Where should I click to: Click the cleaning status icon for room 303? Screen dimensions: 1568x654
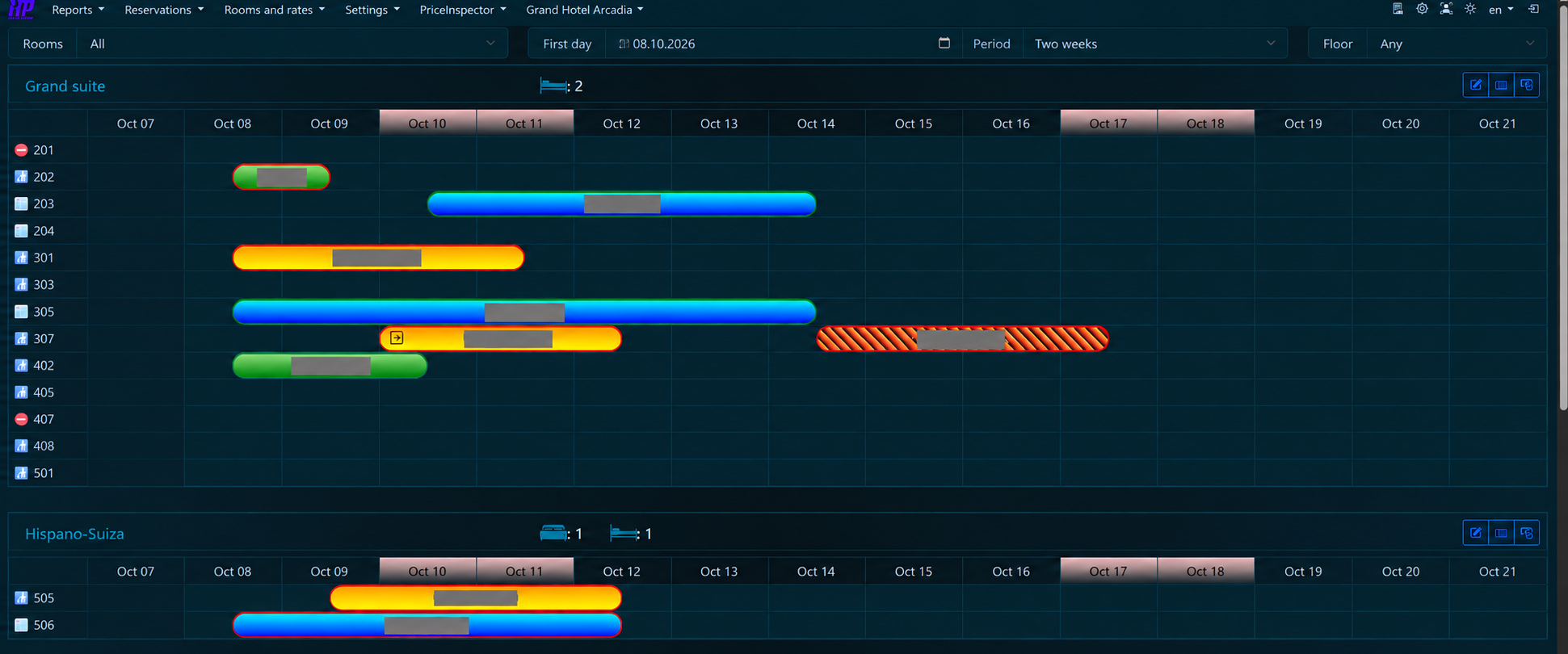tap(22, 285)
